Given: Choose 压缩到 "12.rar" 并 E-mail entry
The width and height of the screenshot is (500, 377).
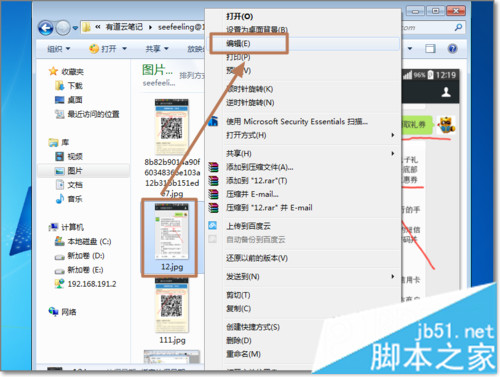Looking at the screenshot, I should pyautogui.click(x=269, y=208).
